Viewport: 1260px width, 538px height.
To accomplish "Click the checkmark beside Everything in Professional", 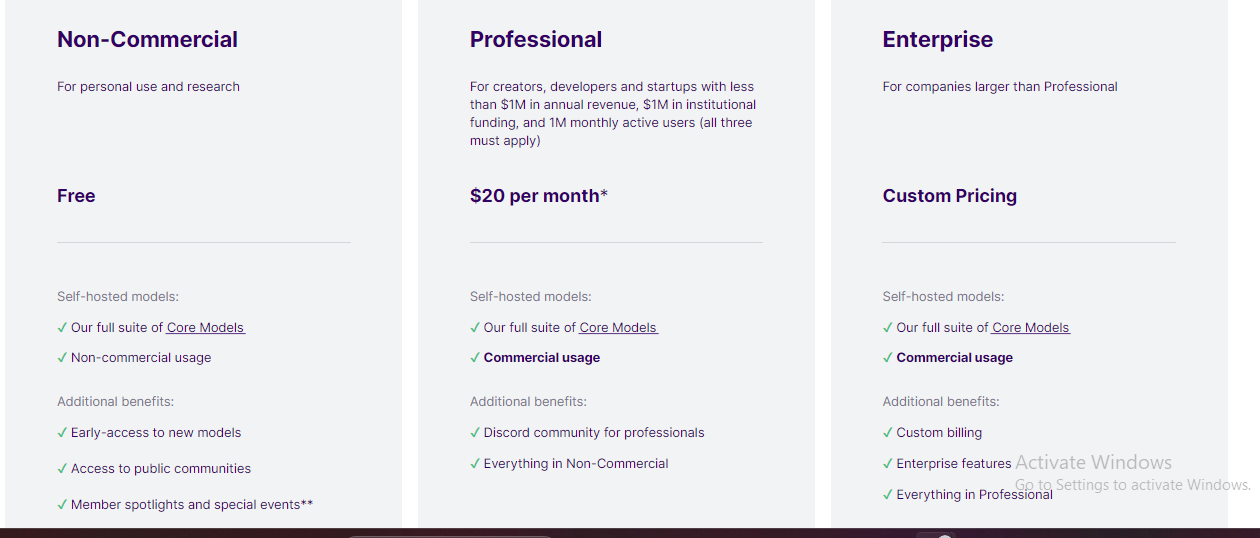I will (888, 495).
